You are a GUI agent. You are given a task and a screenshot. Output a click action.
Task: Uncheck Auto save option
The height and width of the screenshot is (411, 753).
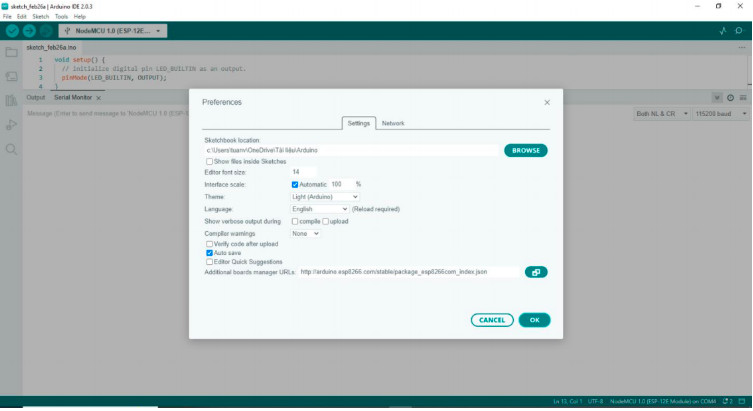(x=209, y=253)
